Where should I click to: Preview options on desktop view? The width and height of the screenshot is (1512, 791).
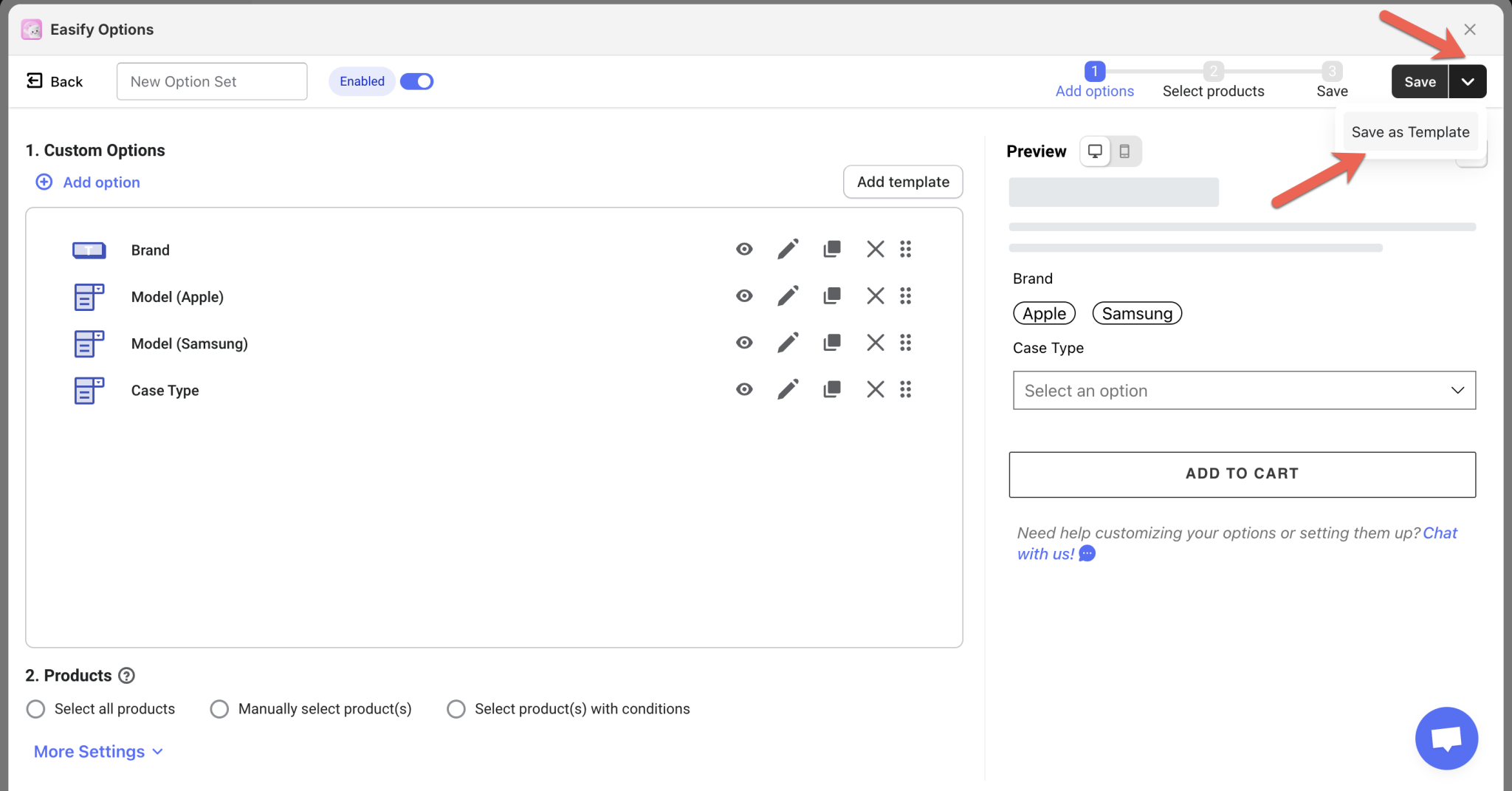[x=1096, y=151]
